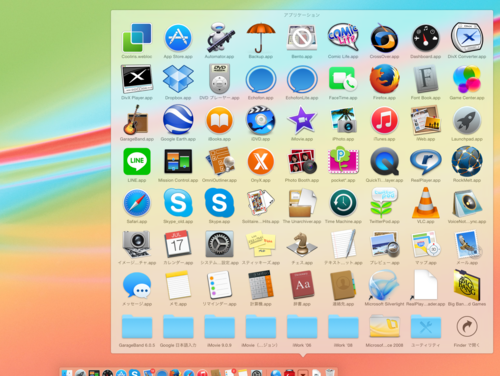Launch the チェス.app chess knight icon

(x=302, y=244)
